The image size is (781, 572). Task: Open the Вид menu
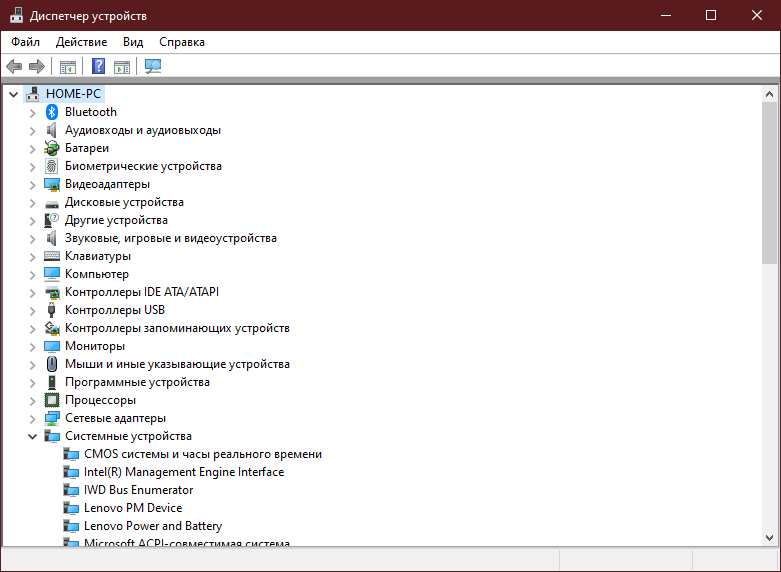[133, 42]
